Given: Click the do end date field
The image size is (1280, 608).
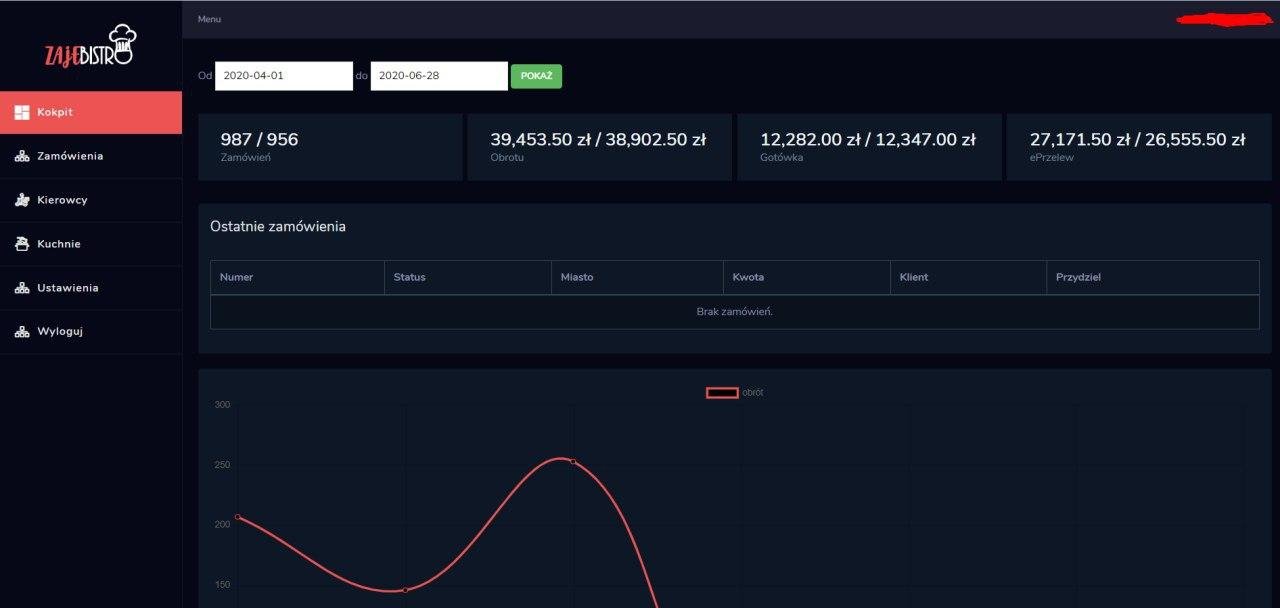Looking at the screenshot, I should point(439,76).
